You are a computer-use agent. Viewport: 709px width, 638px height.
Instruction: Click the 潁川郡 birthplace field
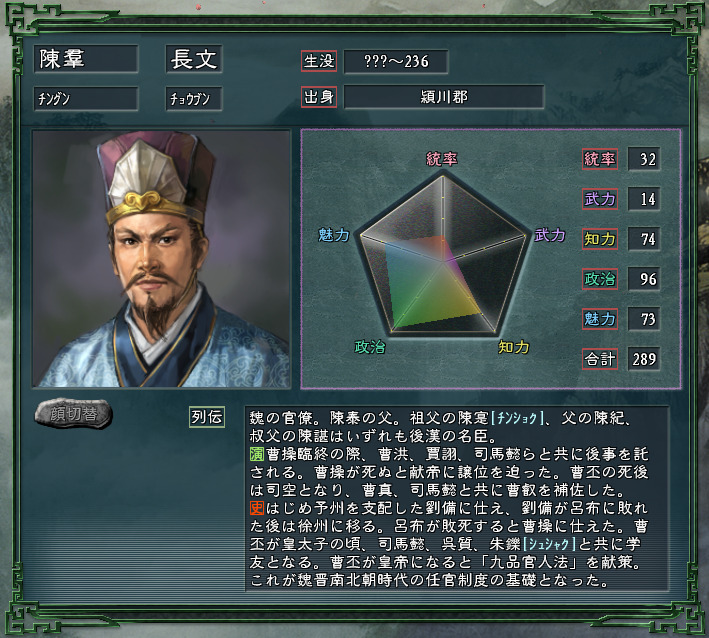click(444, 97)
